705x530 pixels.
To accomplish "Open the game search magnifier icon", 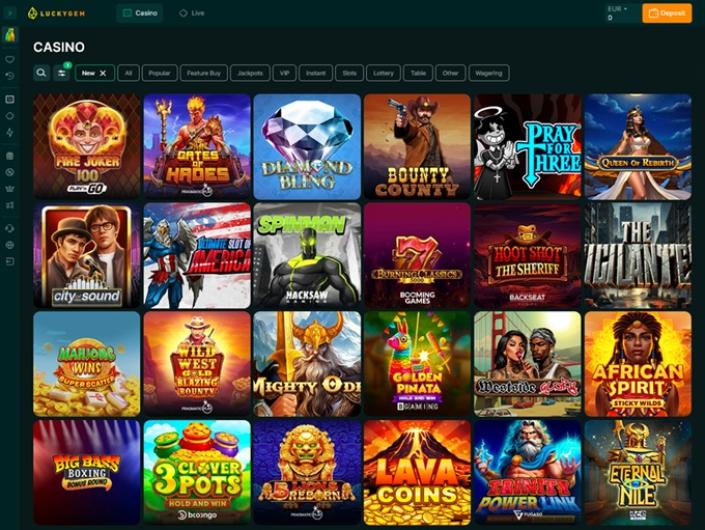I will tap(41, 73).
